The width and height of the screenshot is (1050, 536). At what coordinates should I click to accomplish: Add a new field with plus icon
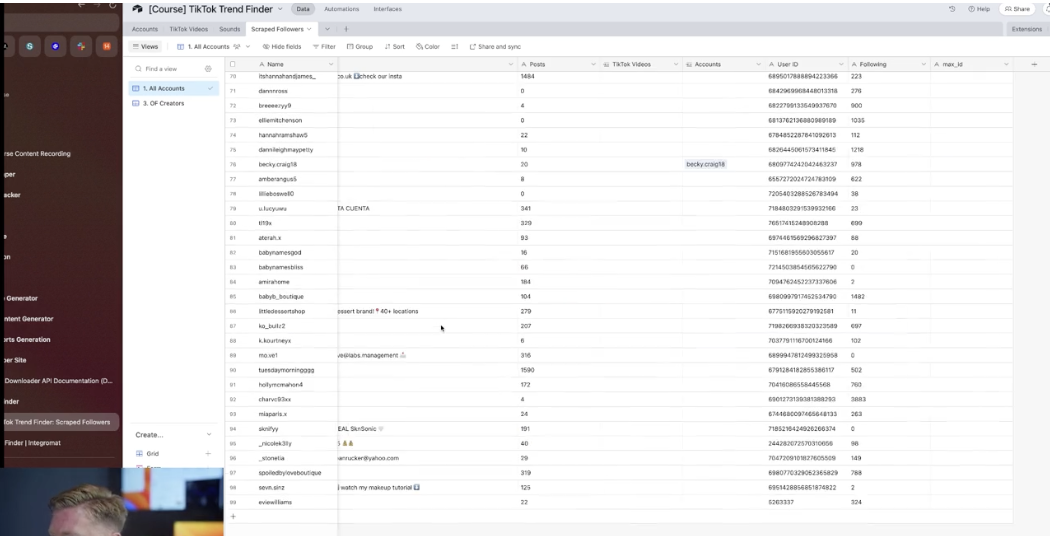pos(1034,64)
